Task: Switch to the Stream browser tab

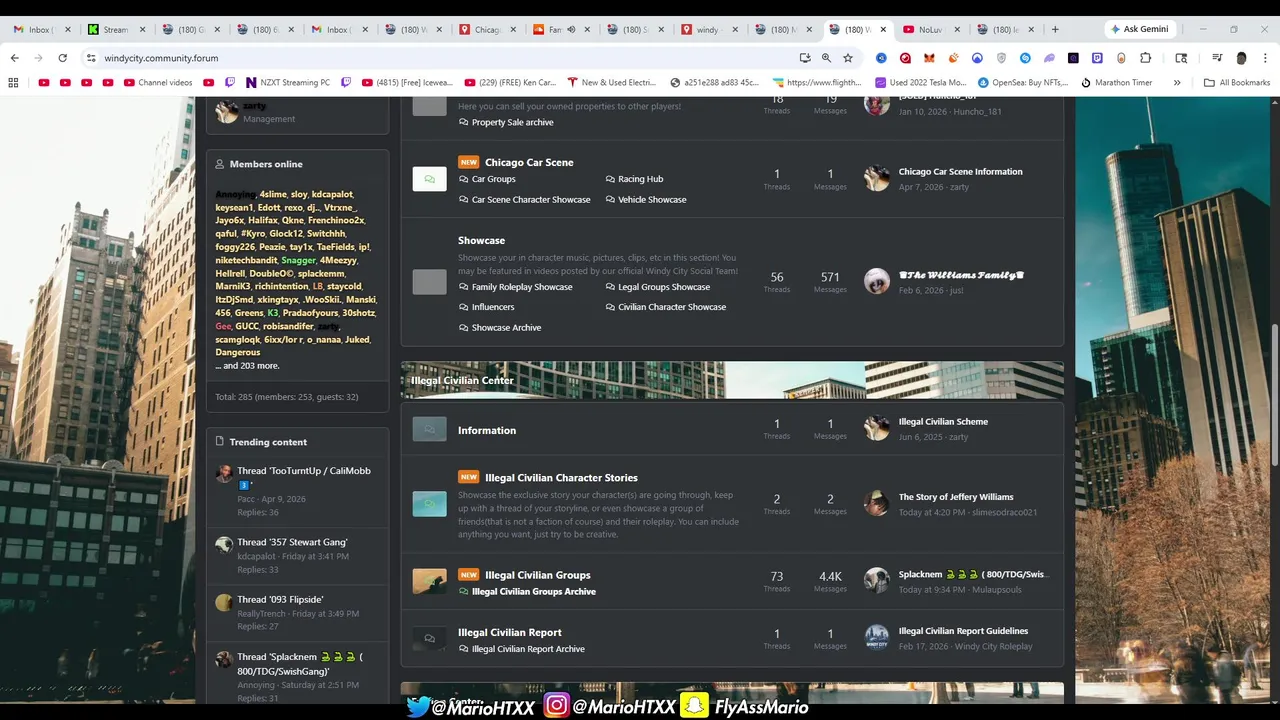Action: pos(115,30)
